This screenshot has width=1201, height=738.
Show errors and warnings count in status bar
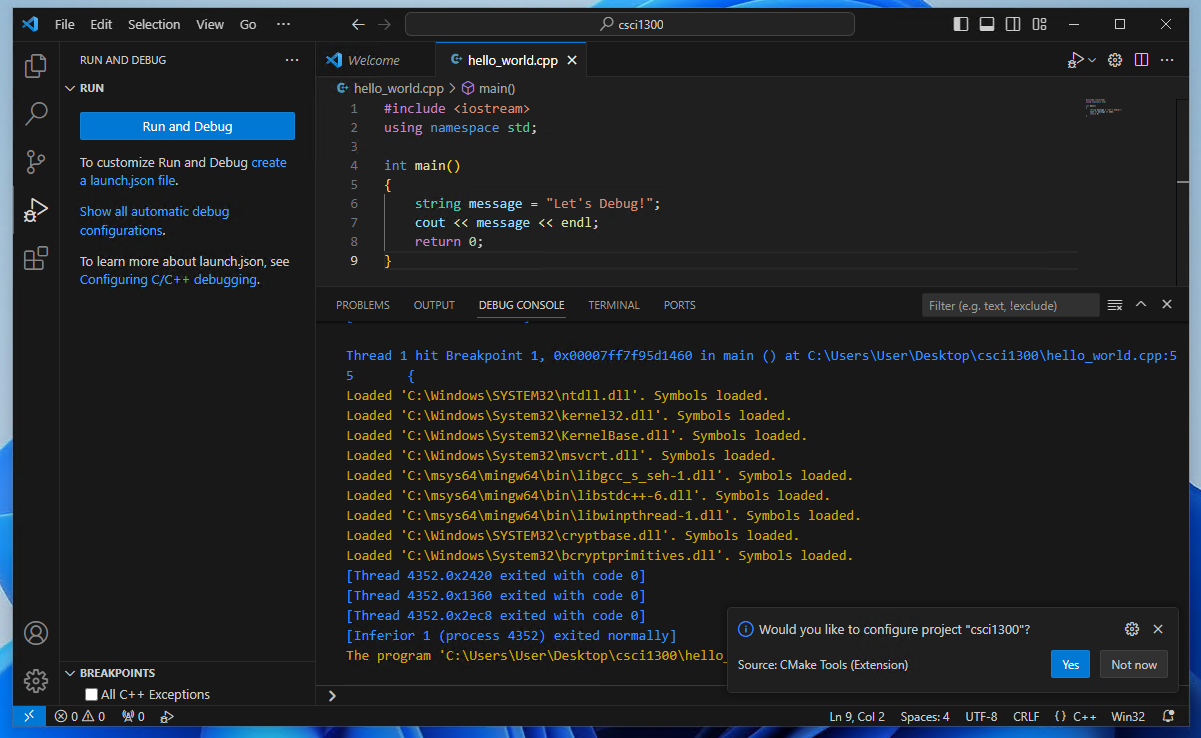click(x=80, y=716)
